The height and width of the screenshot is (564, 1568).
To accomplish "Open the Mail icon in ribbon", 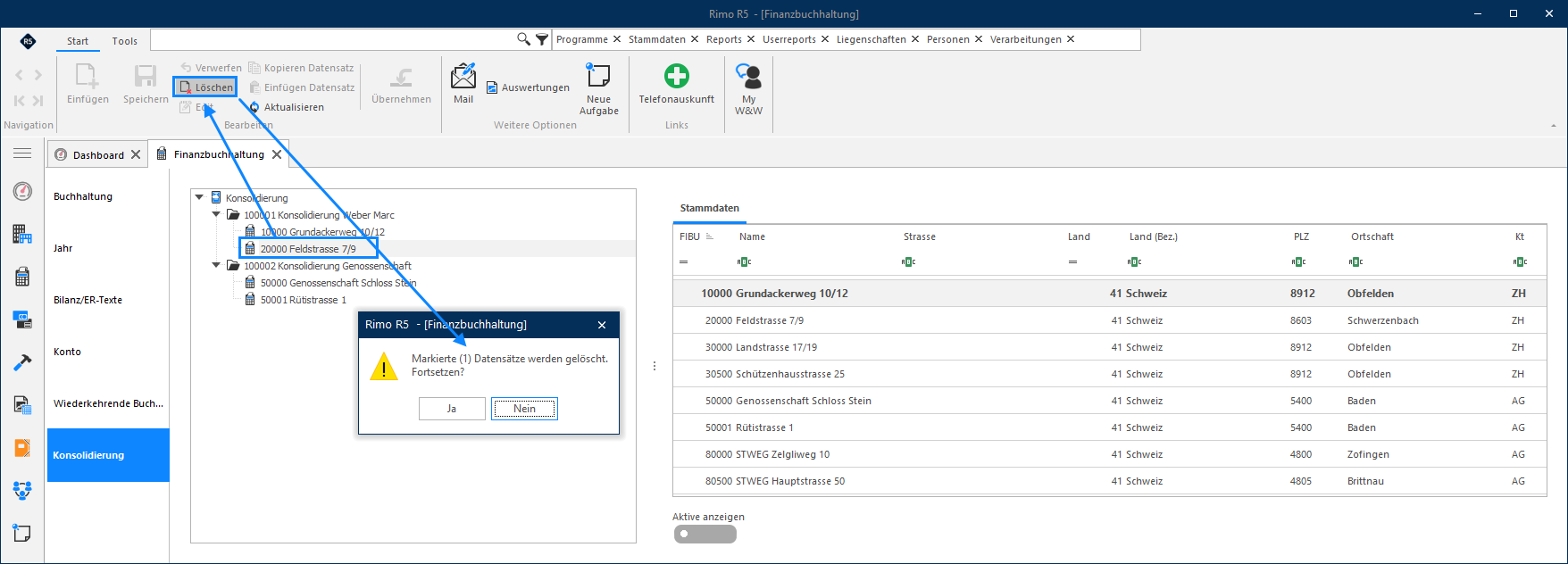I will [x=463, y=83].
